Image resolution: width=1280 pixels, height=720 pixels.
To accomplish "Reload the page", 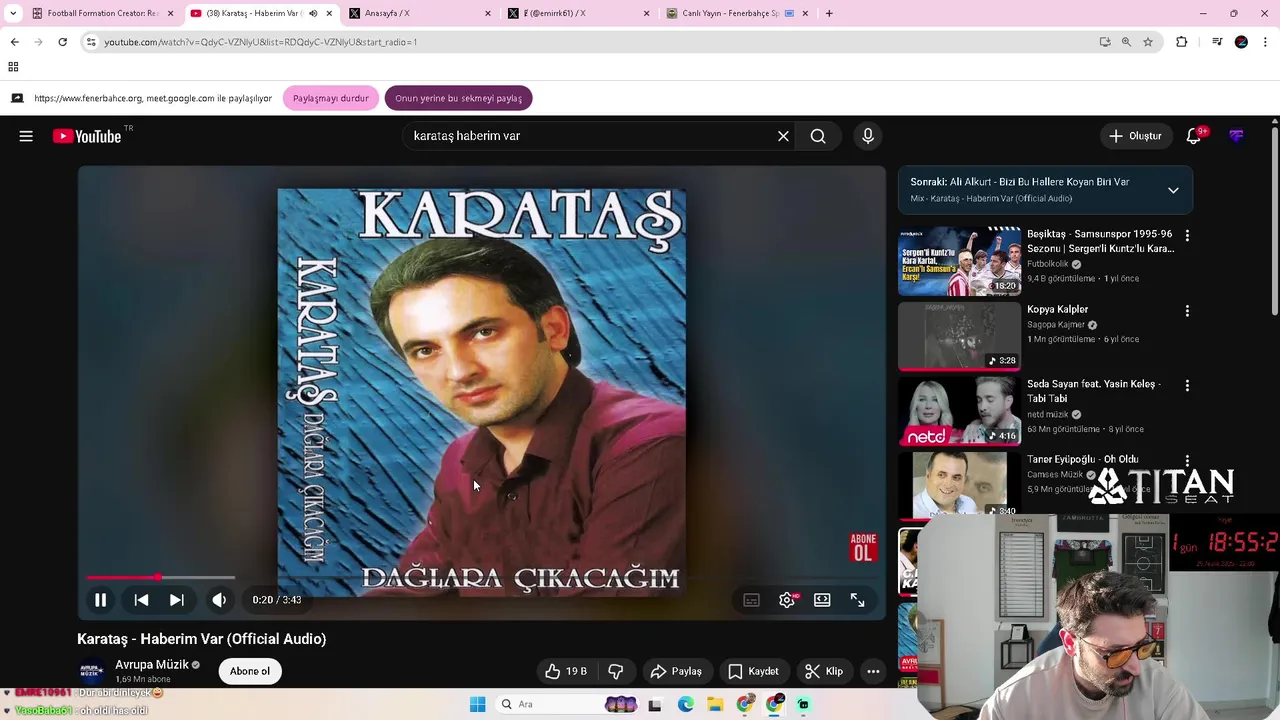I will [x=62, y=42].
